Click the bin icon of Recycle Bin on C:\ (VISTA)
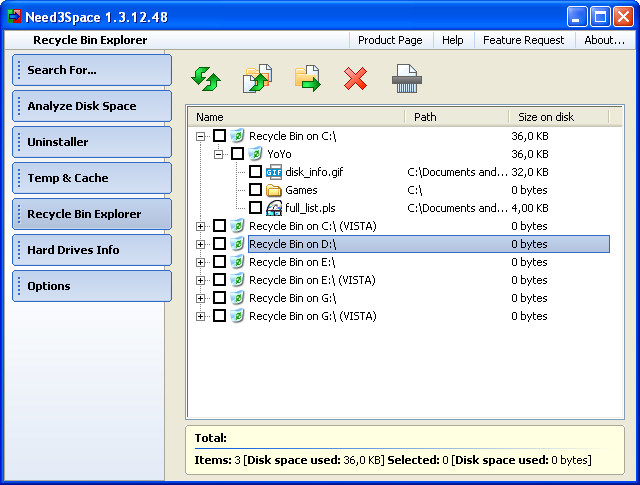Screen dimensions: 640x485 pyautogui.click(x=237, y=225)
